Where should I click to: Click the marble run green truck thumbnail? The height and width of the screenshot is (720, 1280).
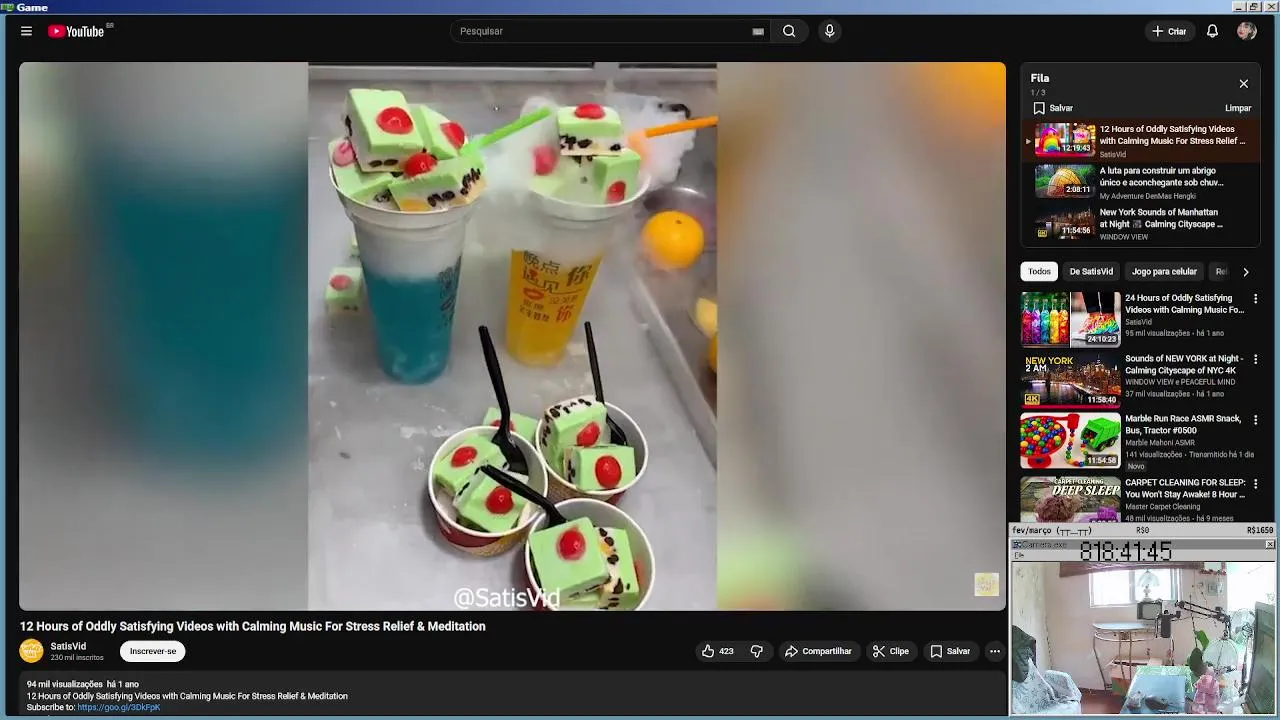point(1070,440)
